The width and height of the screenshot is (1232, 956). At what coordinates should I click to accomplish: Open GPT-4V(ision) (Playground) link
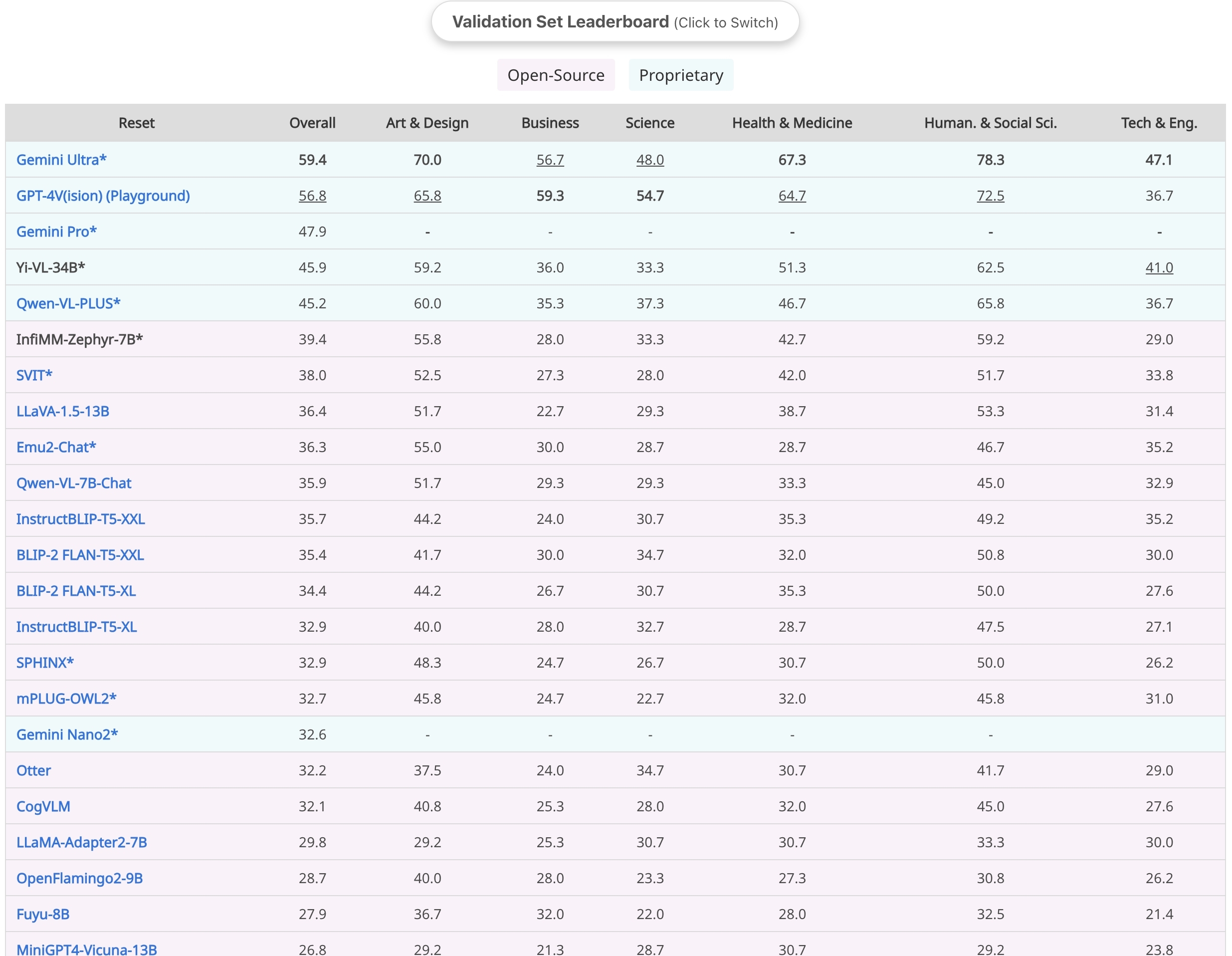coord(103,196)
